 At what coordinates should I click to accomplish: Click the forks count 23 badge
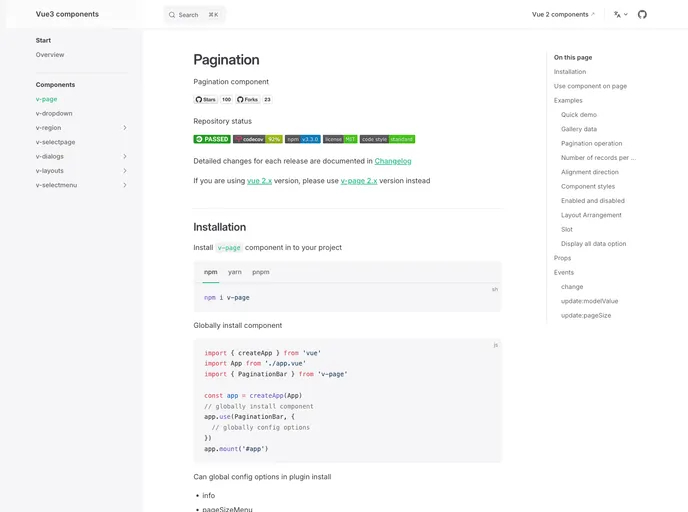coord(267,100)
